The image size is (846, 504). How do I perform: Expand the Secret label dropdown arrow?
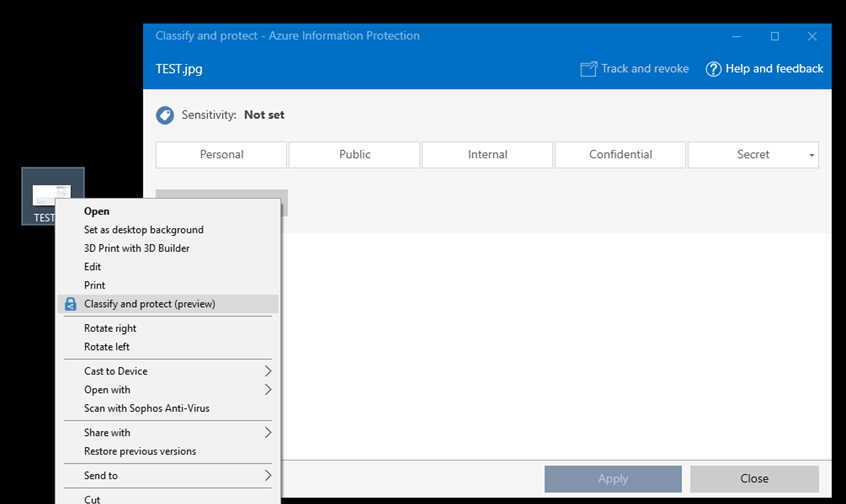coord(811,155)
